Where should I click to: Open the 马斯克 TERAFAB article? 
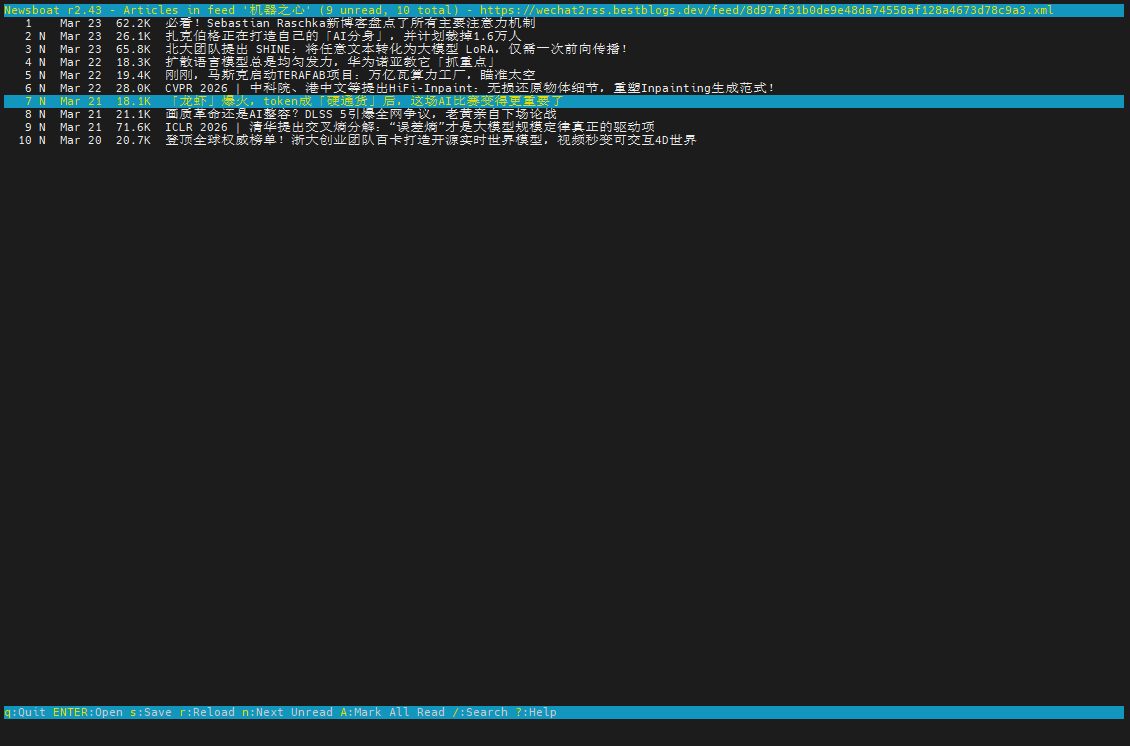tap(350, 75)
